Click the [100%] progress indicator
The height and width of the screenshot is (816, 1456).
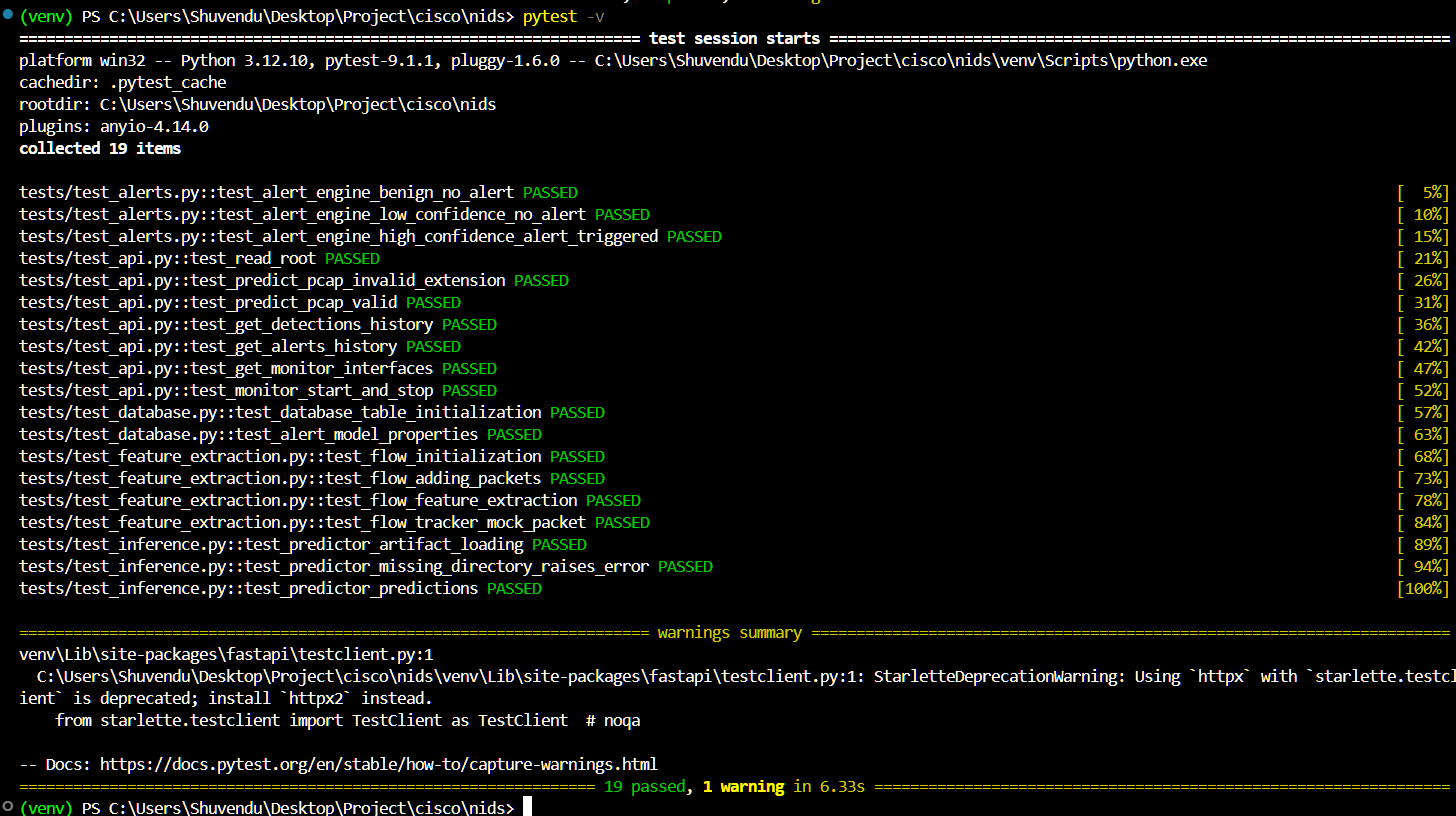[1422, 589]
